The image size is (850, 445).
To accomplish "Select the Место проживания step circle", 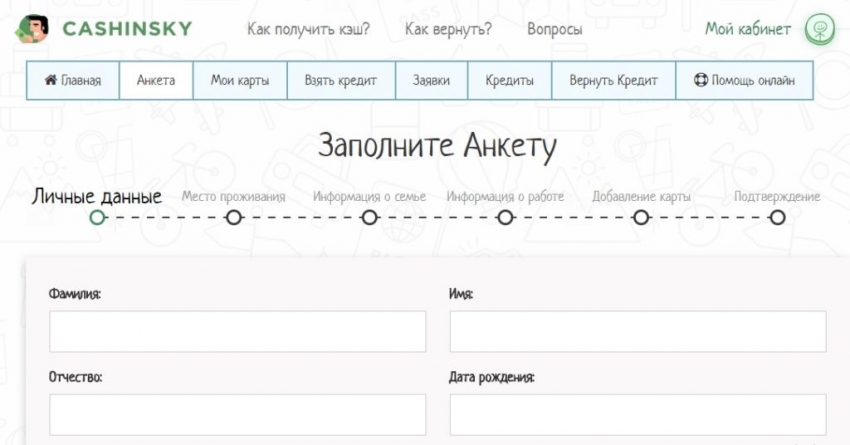I will point(233,217).
